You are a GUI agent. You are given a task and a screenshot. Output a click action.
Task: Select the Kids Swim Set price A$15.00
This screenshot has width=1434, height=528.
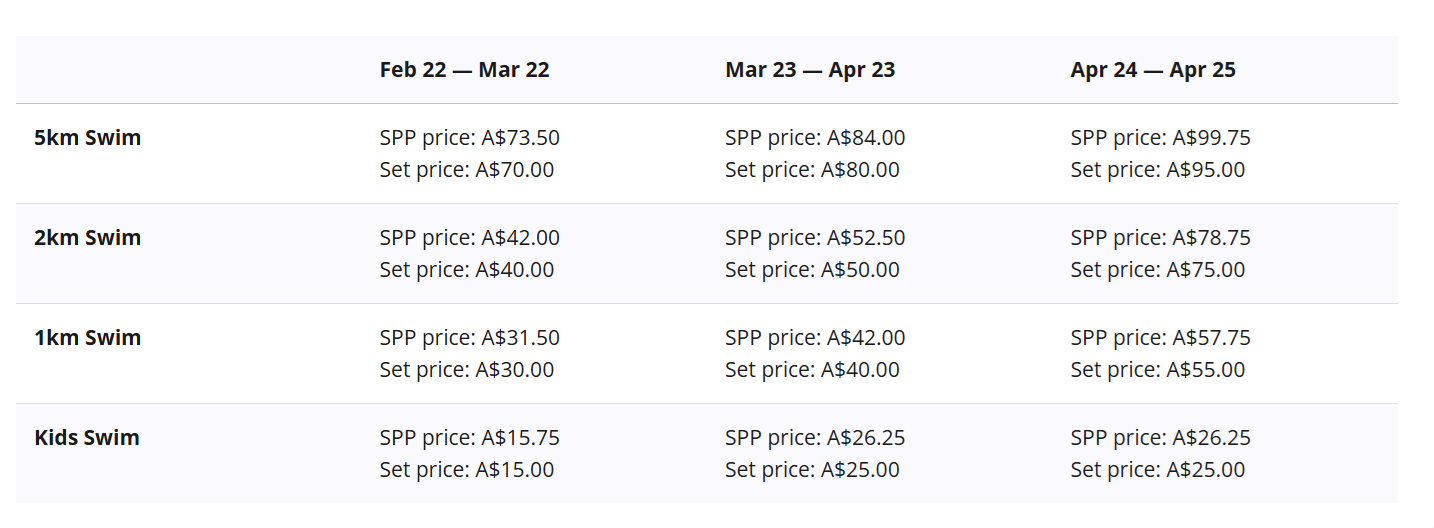click(x=467, y=470)
